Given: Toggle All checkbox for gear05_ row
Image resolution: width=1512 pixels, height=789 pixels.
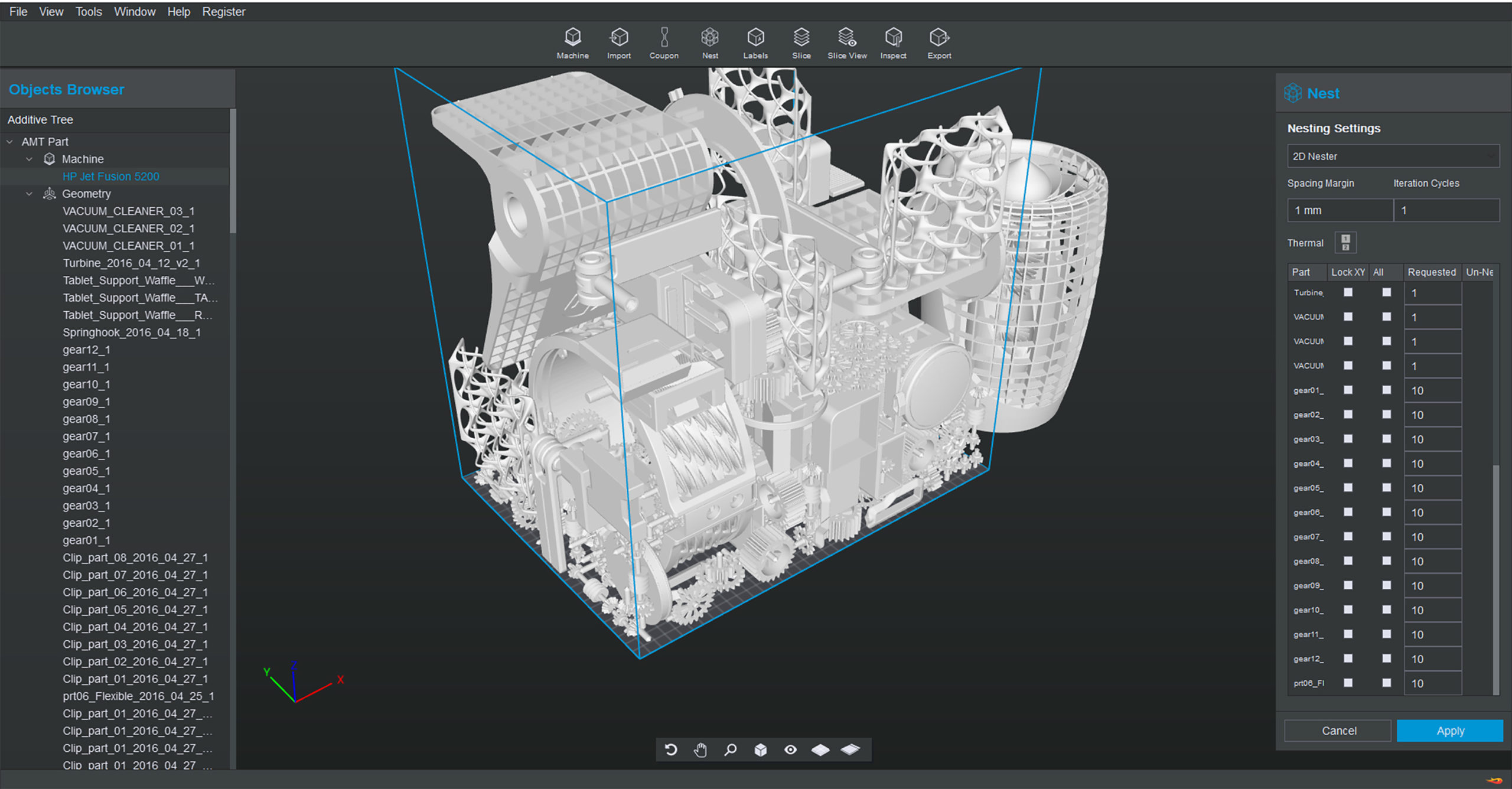Looking at the screenshot, I should 1387,487.
